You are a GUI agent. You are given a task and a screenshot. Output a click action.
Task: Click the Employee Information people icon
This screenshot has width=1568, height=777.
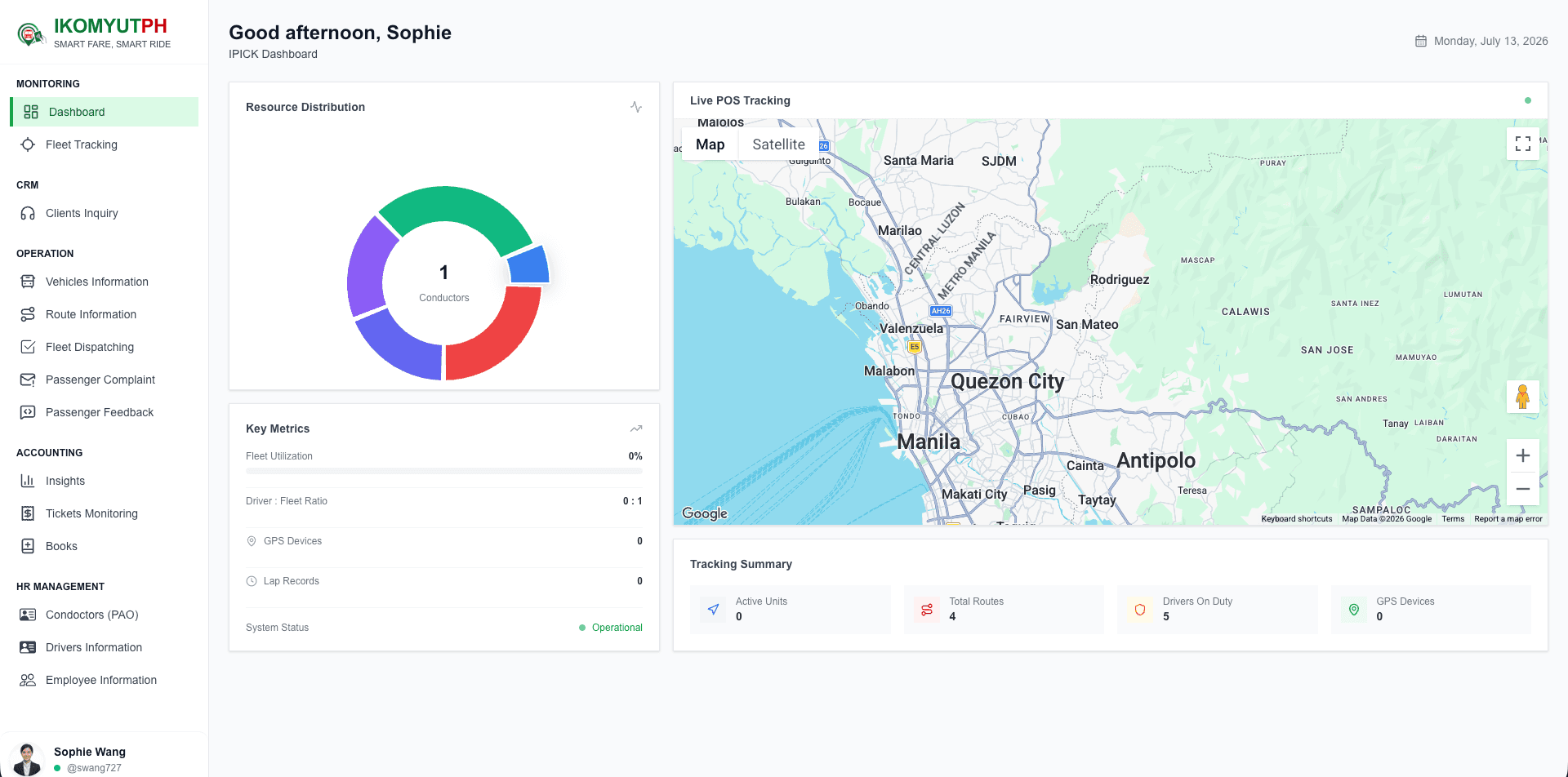point(28,680)
